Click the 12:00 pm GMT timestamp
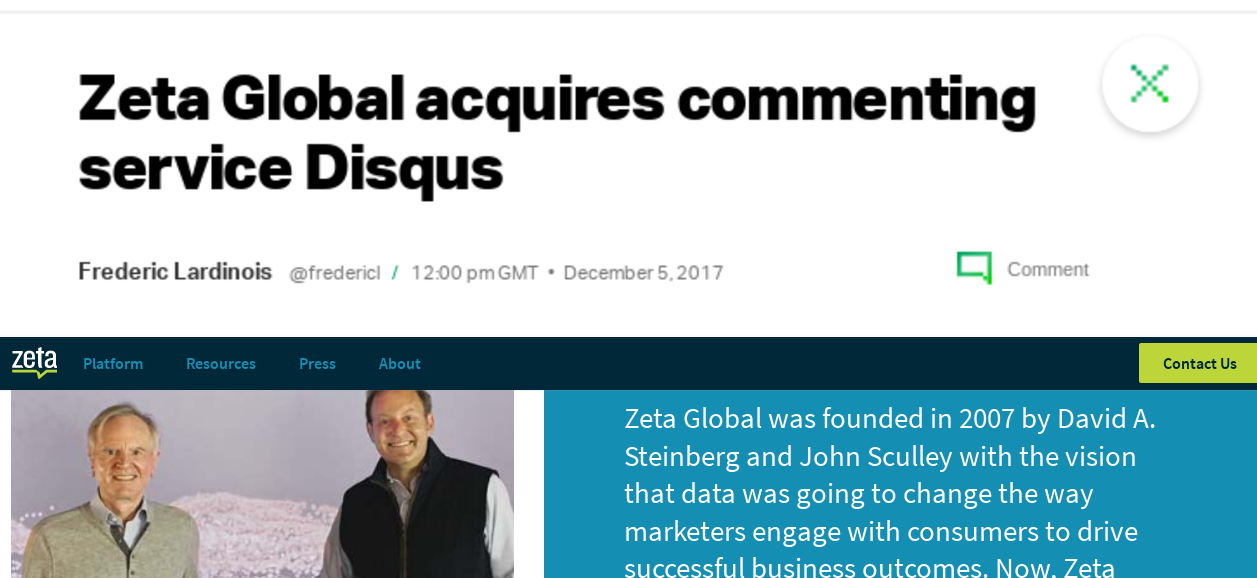The height and width of the screenshot is (578, 1257). [474, 273]
